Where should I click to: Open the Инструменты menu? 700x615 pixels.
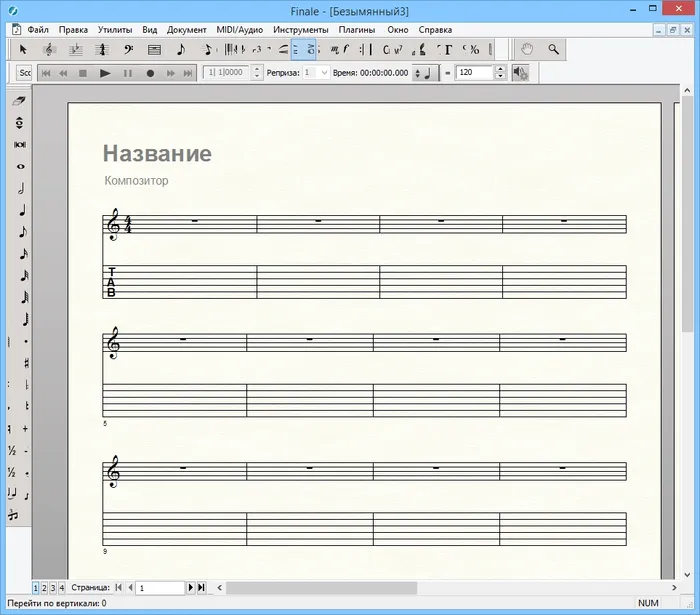tap(300, 30)
